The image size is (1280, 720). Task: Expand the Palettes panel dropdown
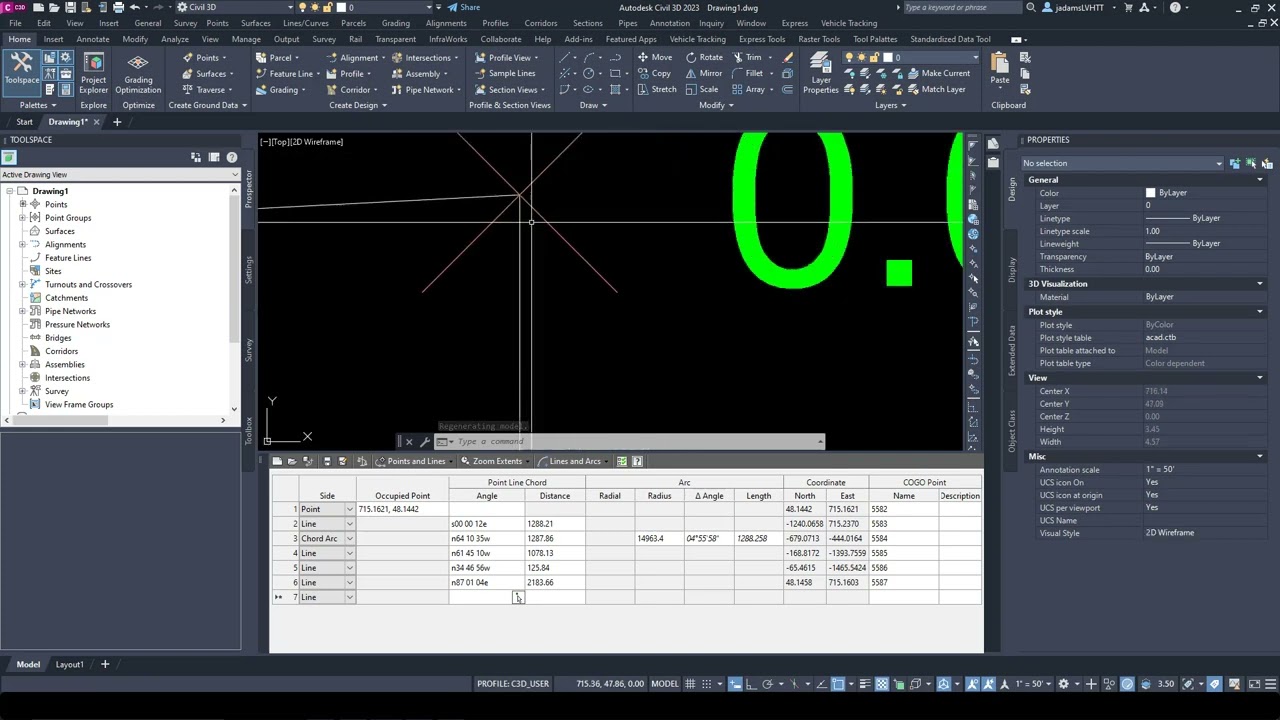(x=38, y=105)
